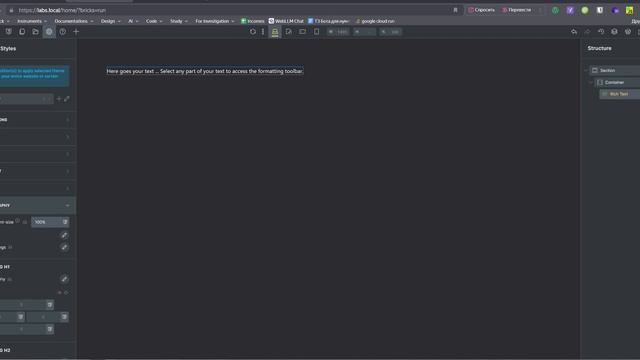Select Section in the Structure panel

(x=615, y=70)
